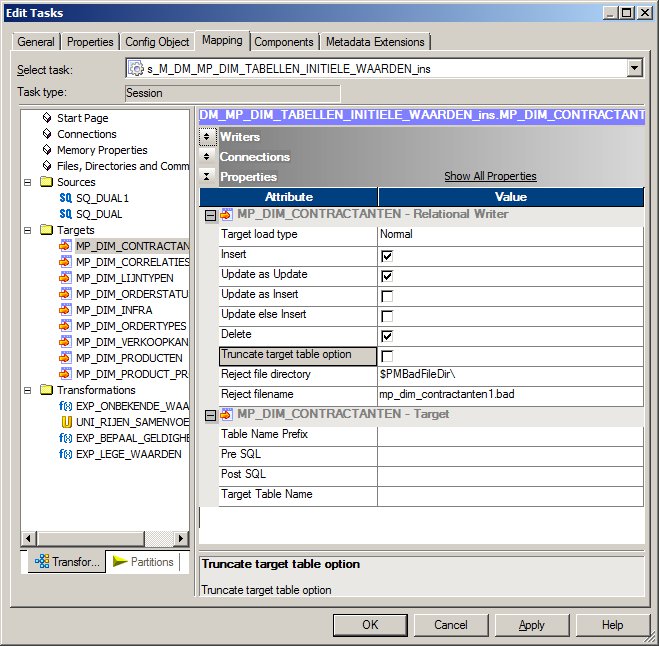659x646 pixels.
Task: Uncheck the Insert checkbox
Action: 387,256
